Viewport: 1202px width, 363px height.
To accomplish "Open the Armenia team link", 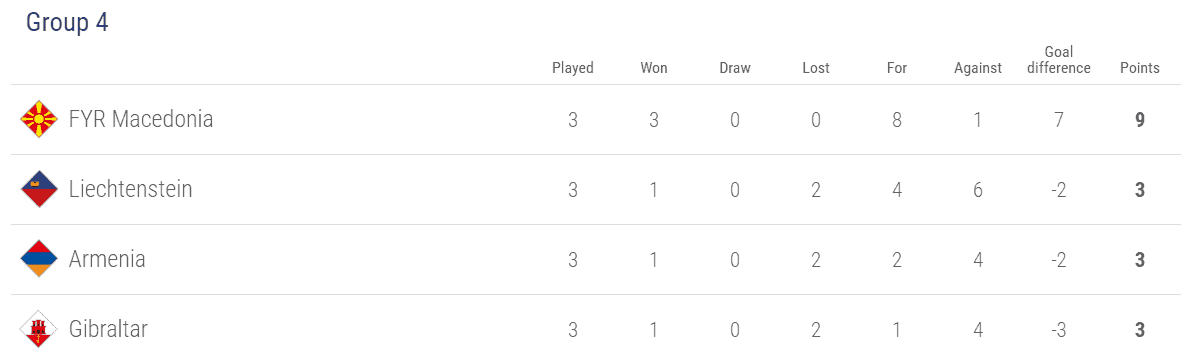I will (107, 259).
